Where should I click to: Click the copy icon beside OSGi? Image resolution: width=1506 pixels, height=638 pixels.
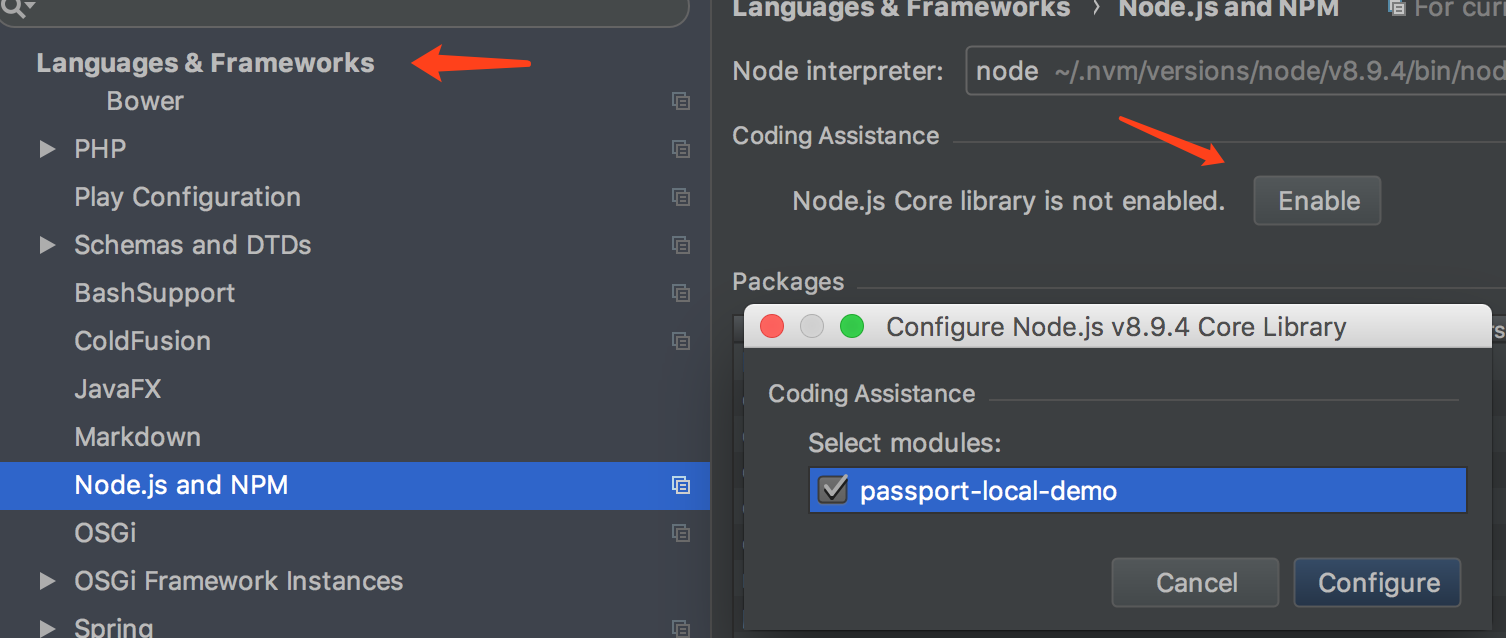pyautogui.click(x=681, y=533)
